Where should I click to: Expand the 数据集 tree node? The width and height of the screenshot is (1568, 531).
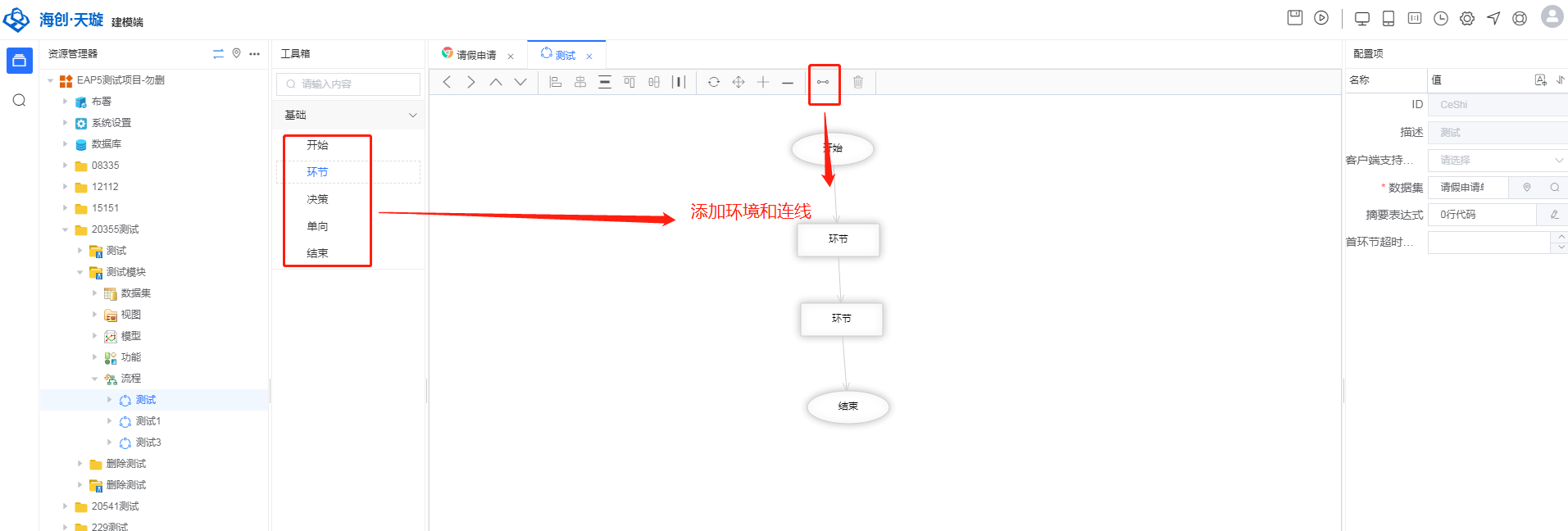click(x=95, y=293)
